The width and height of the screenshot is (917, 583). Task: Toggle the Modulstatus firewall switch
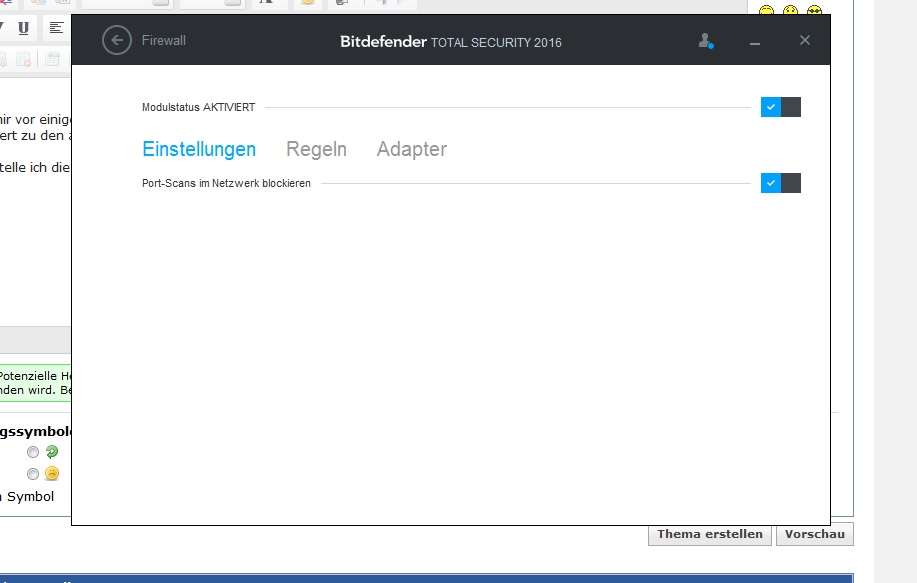click(781, 107)
